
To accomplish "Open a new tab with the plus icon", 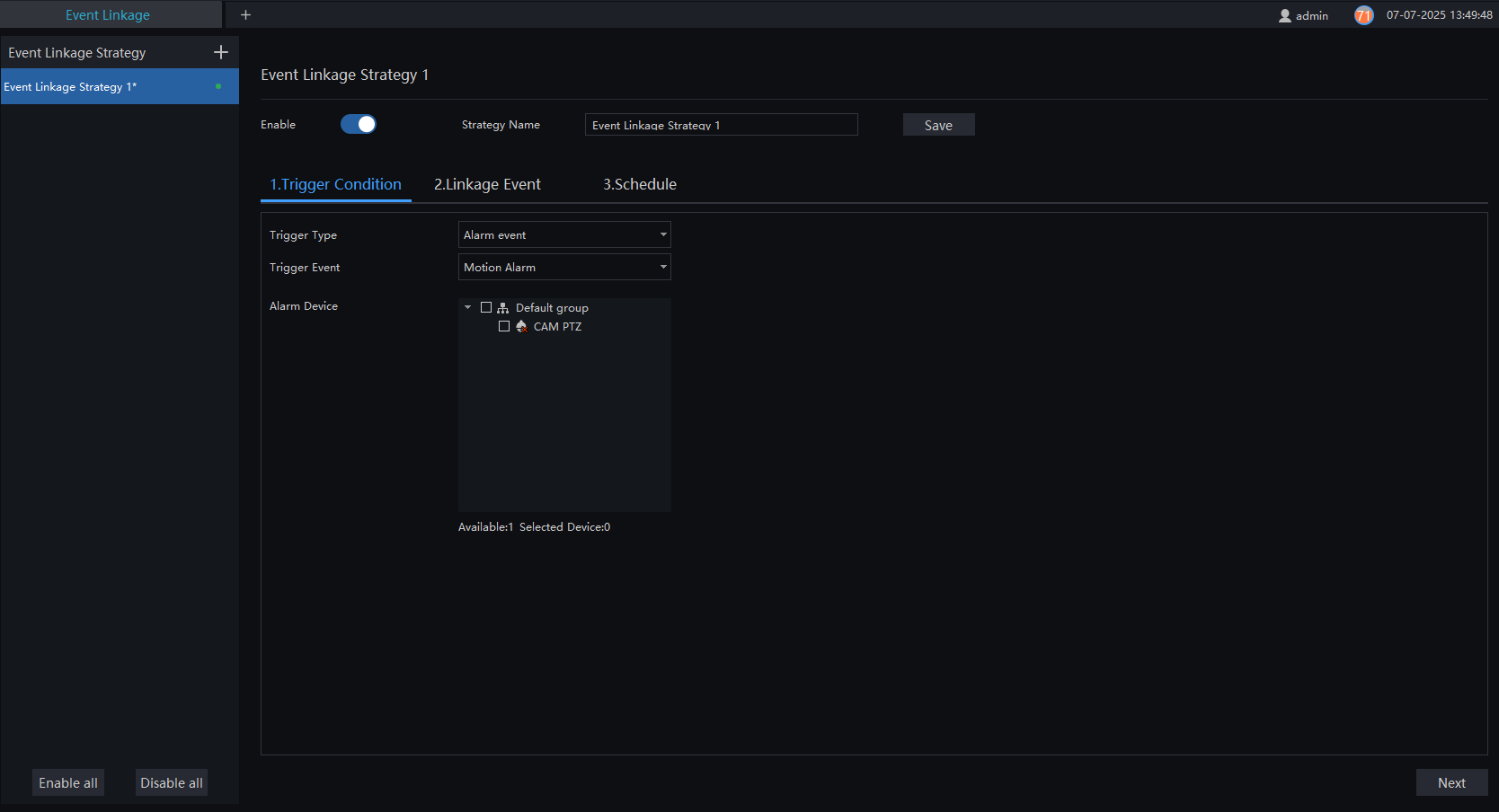I will tap(245, 14).
